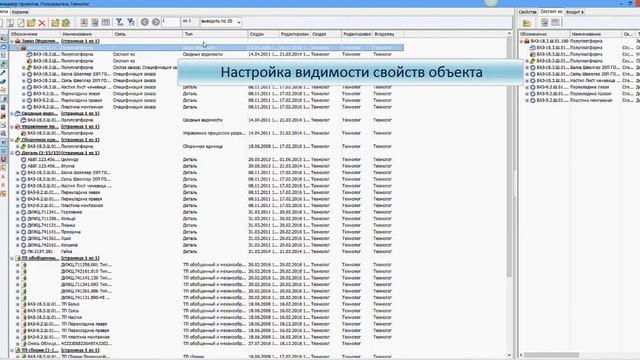Click the open folder icon left of red X
Viewport: 640px width, 360px height.
(x=31, y=23)
